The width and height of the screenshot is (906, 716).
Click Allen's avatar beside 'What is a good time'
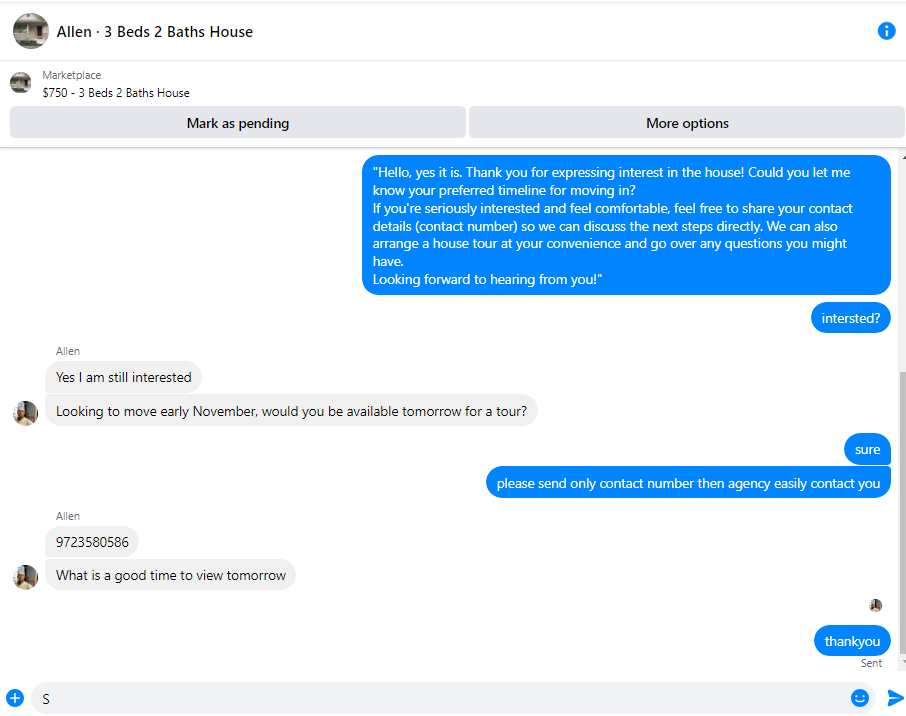(x=25, y=577)
